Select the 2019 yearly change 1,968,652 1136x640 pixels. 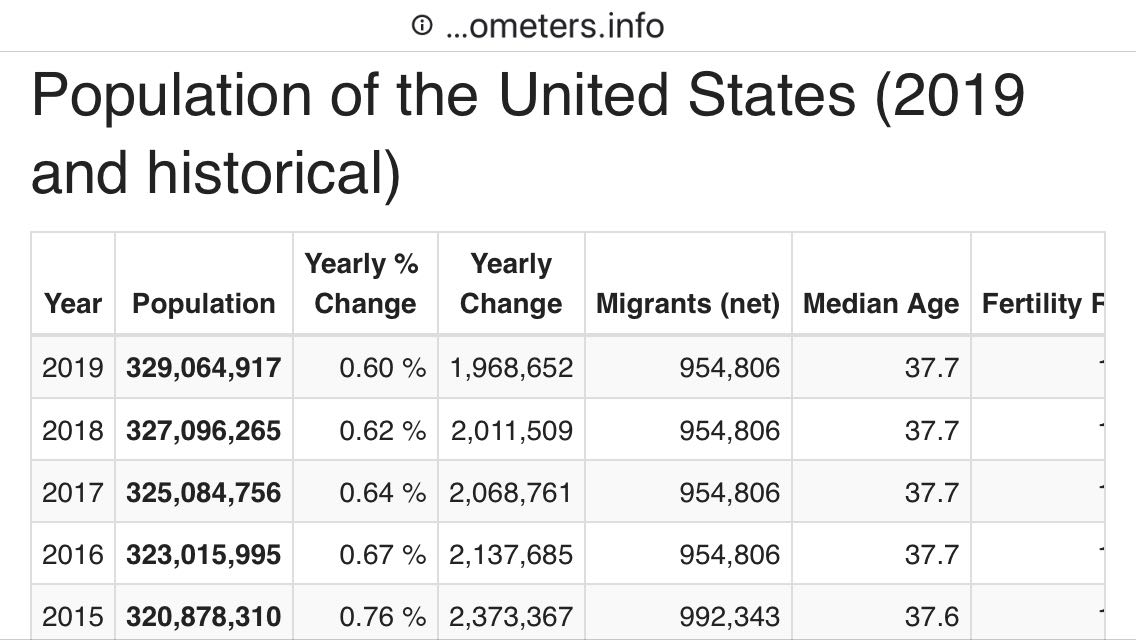512,368
